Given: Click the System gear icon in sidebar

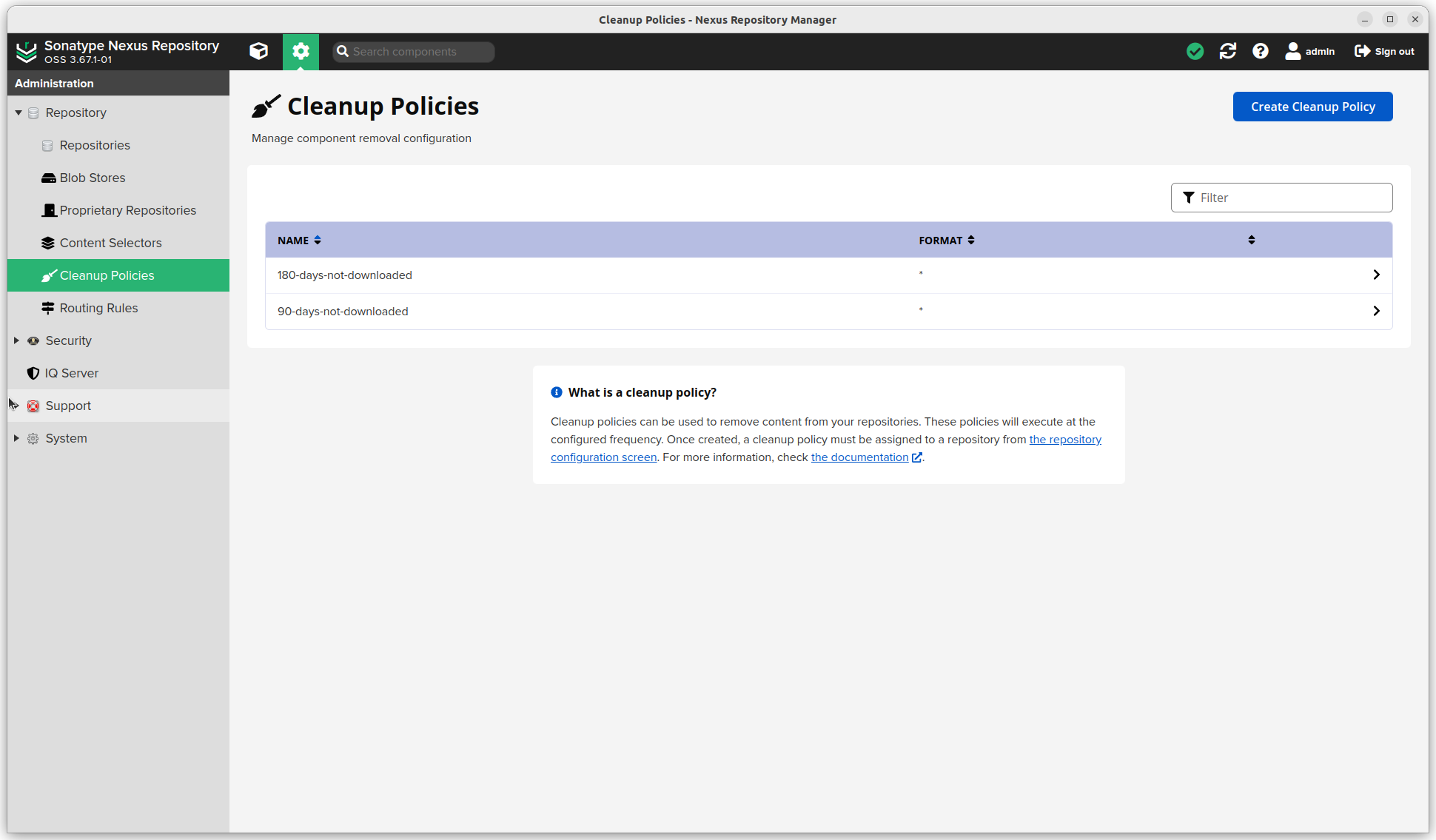Looking at the screenshot, I should coord(33,438).
